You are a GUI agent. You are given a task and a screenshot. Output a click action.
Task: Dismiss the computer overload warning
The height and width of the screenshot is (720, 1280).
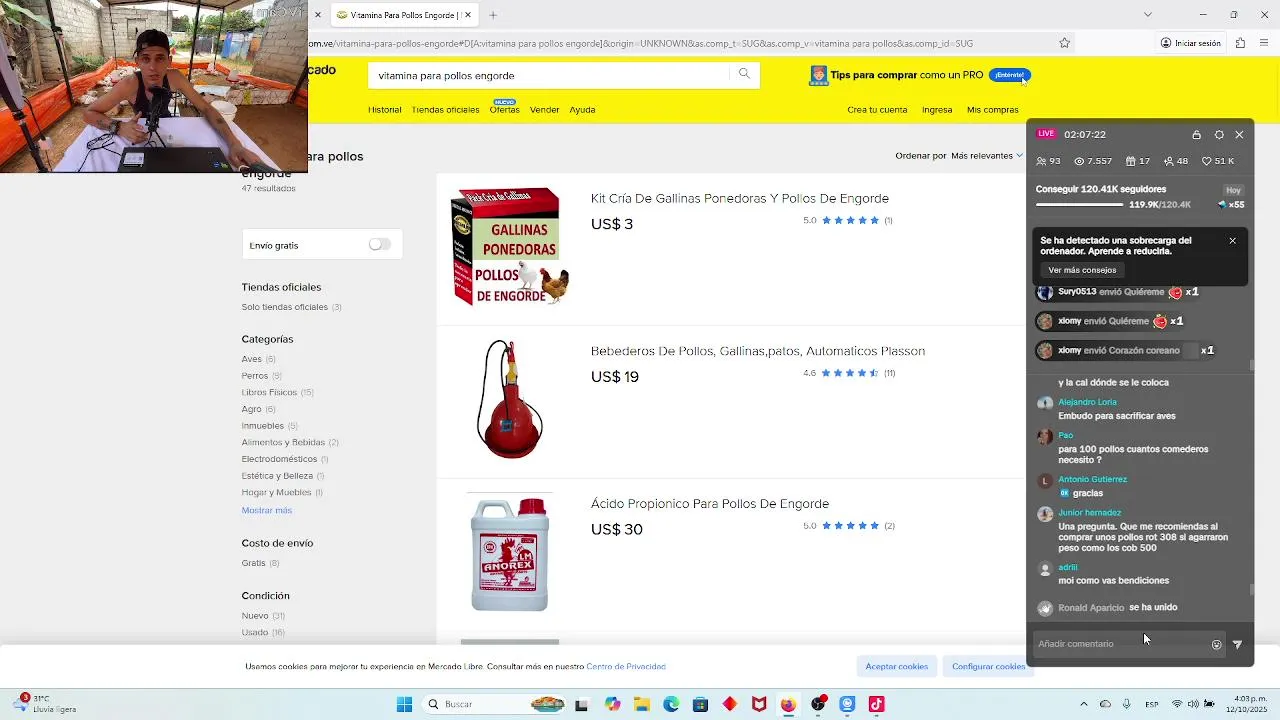coord(1232,241)
